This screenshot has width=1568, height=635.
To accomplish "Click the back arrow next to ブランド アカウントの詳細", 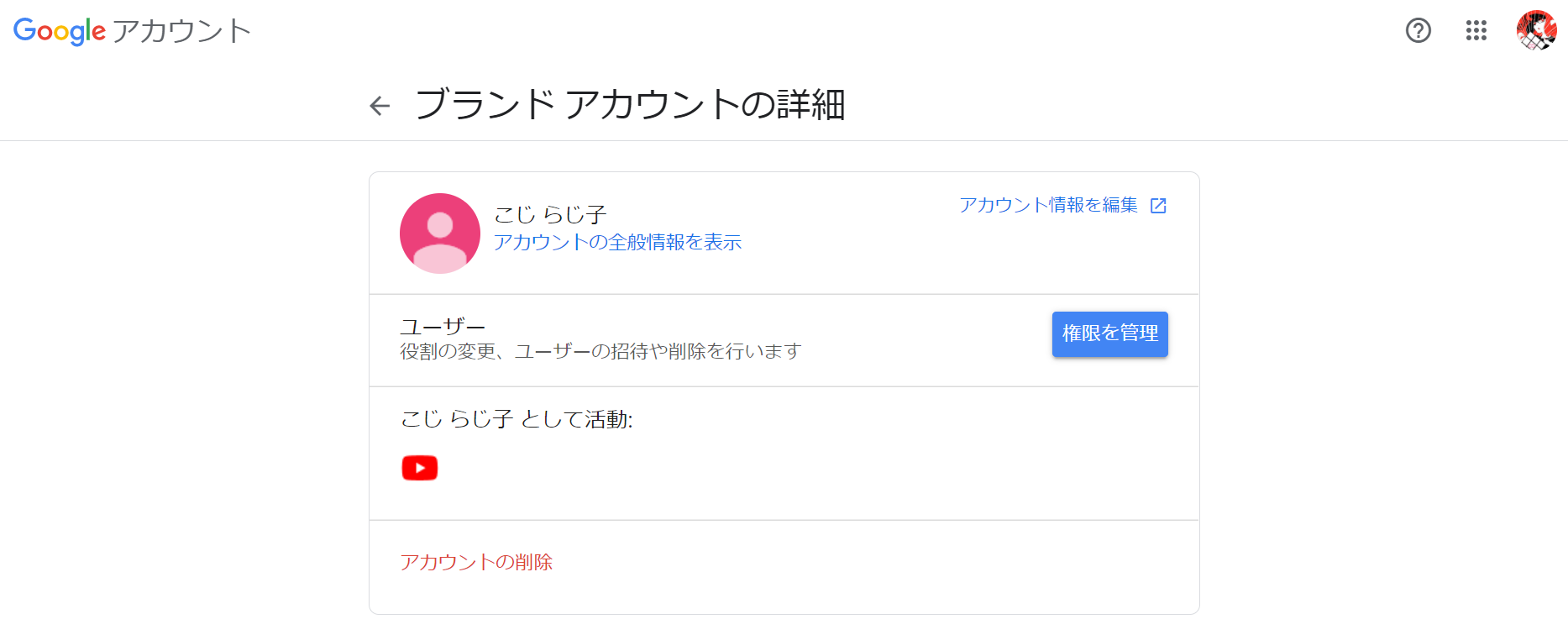I will click(380, 106).
